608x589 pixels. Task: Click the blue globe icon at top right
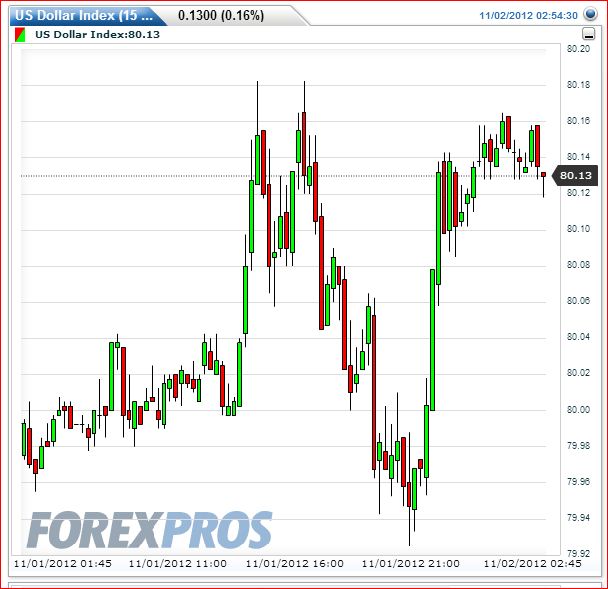click(x=591, y=15)
